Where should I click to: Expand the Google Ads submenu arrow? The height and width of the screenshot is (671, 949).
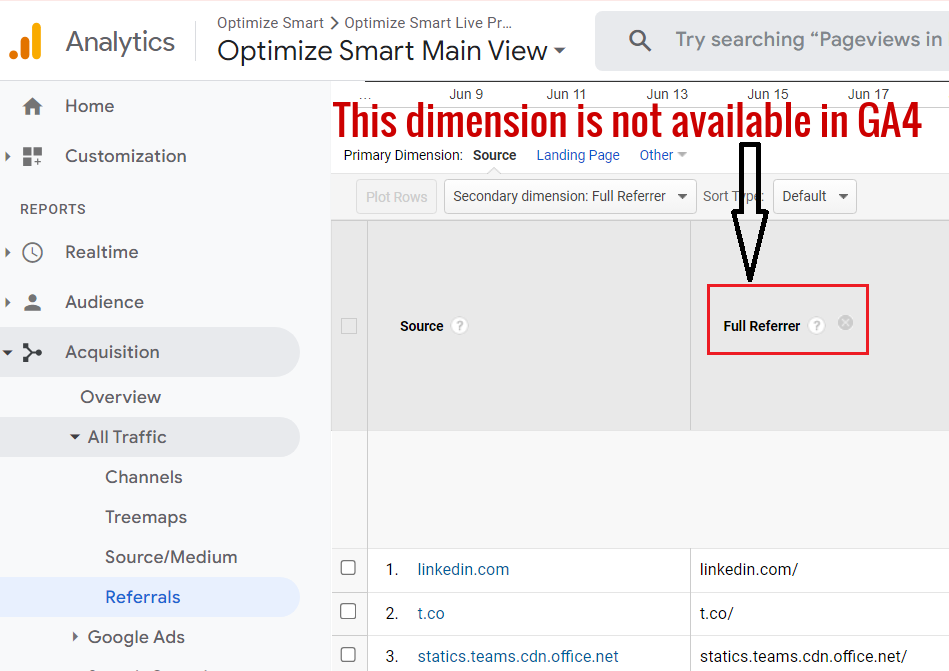[75, 637]
